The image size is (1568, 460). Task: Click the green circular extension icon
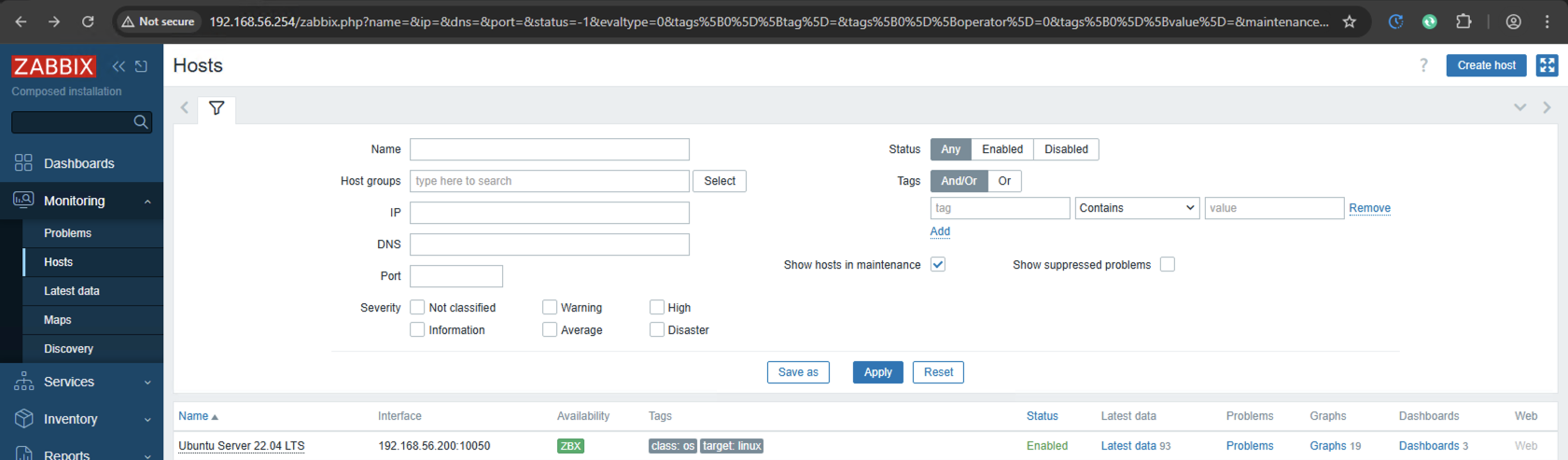click(x=1429, y=21)
